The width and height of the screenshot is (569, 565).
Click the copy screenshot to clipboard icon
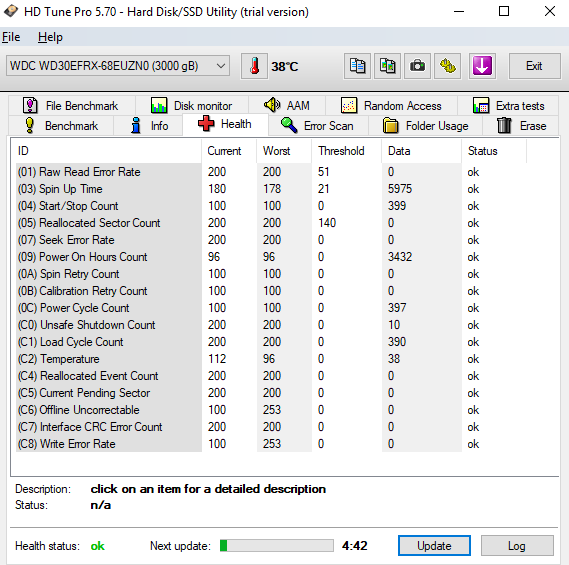tap(388, 66)
